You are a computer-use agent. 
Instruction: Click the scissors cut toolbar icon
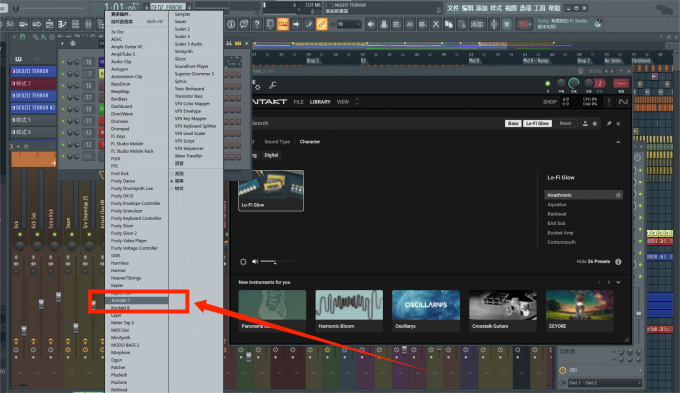pyautogui.click(x=436, y=24)
